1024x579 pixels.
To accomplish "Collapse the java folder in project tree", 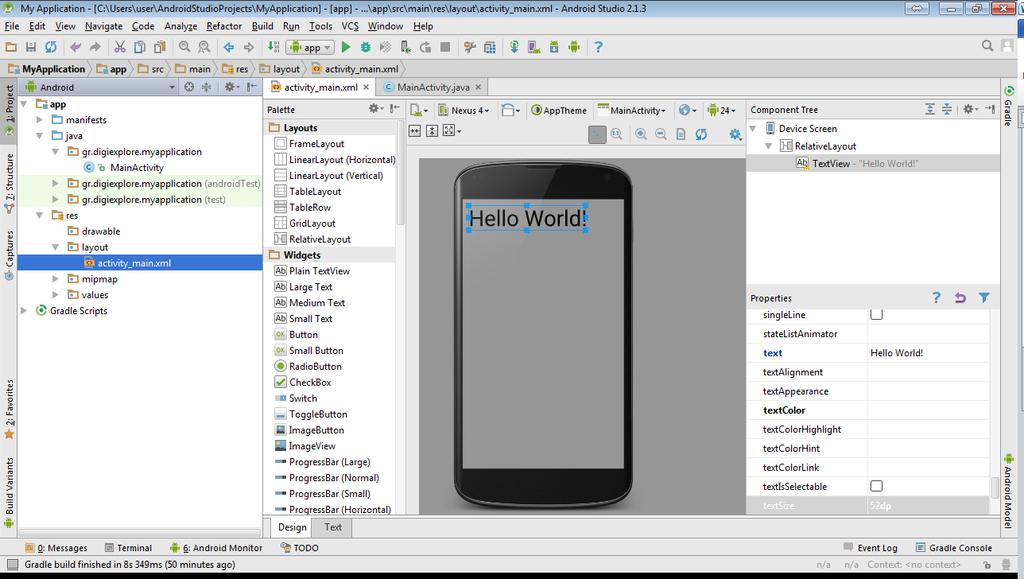I will (40, 136).
